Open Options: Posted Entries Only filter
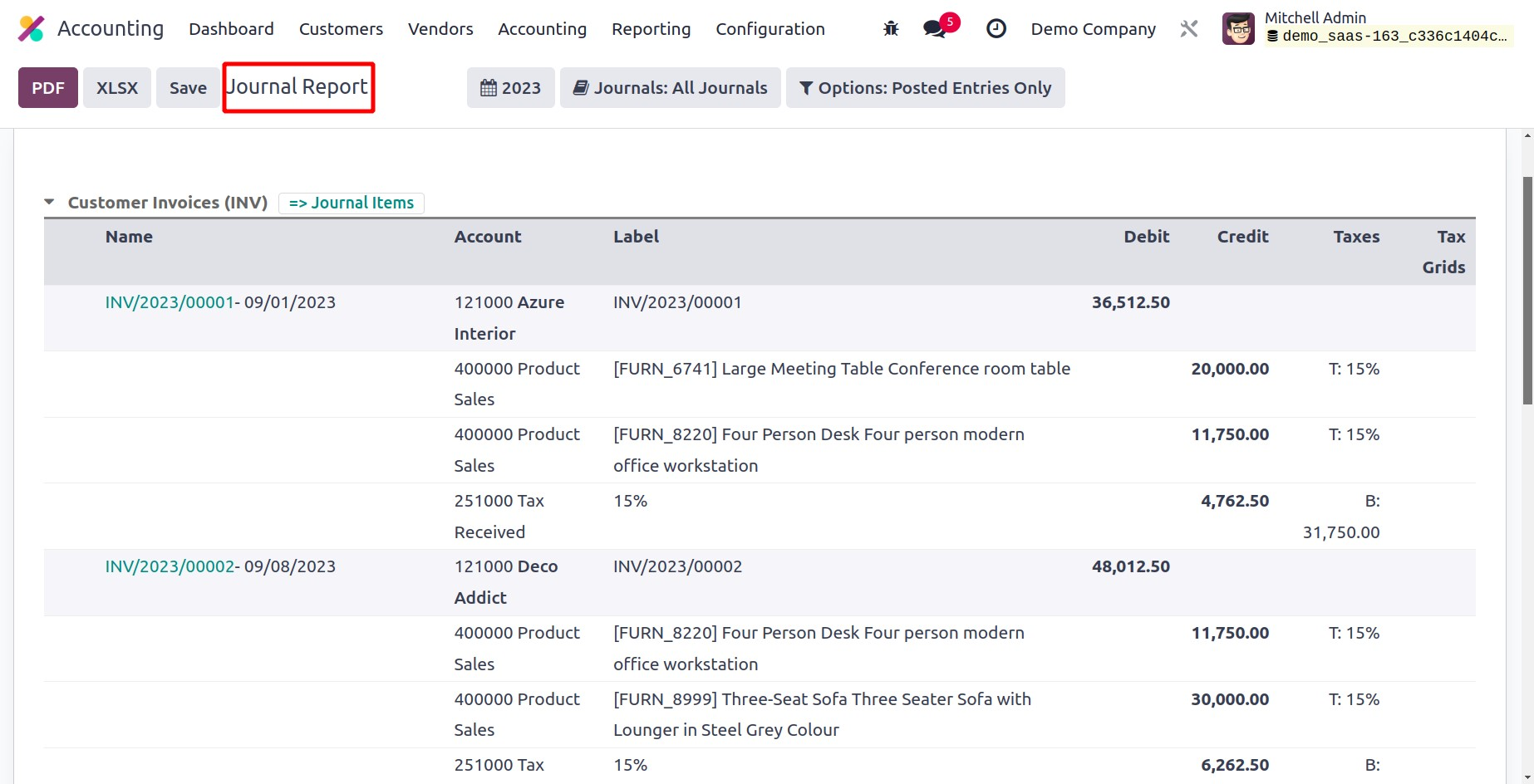Image resolution: width=1534 pixels, height=784 pixels. (x=925, y=88)
